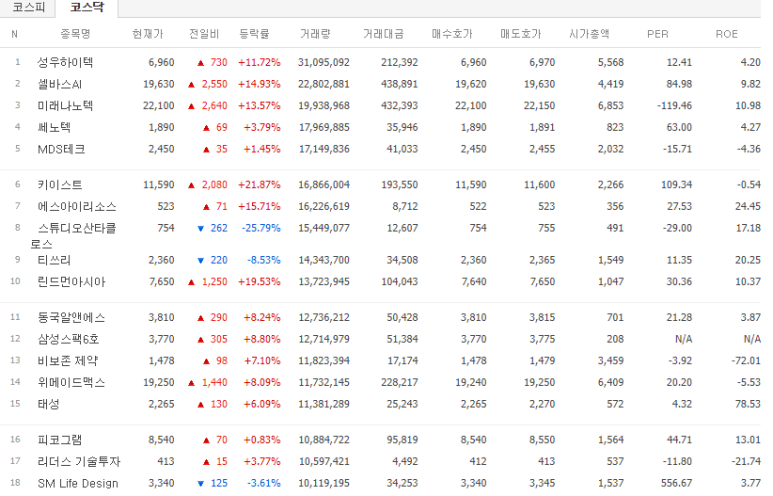Open 스튜디오산타클로스 stock details
Image resolution: width=773 pixels, height=496 pixels.
73,236
